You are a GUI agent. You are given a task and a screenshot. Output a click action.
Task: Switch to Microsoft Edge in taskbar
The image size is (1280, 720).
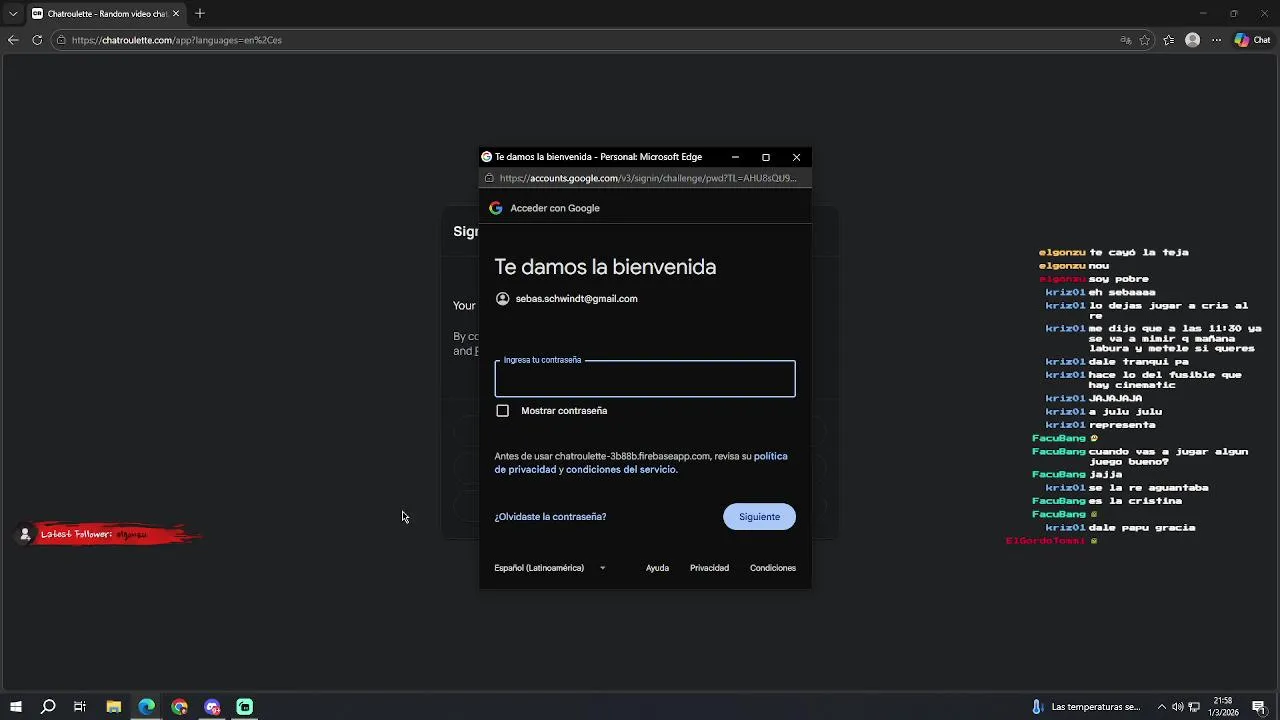pyautogui.click(x=147, y=707)
